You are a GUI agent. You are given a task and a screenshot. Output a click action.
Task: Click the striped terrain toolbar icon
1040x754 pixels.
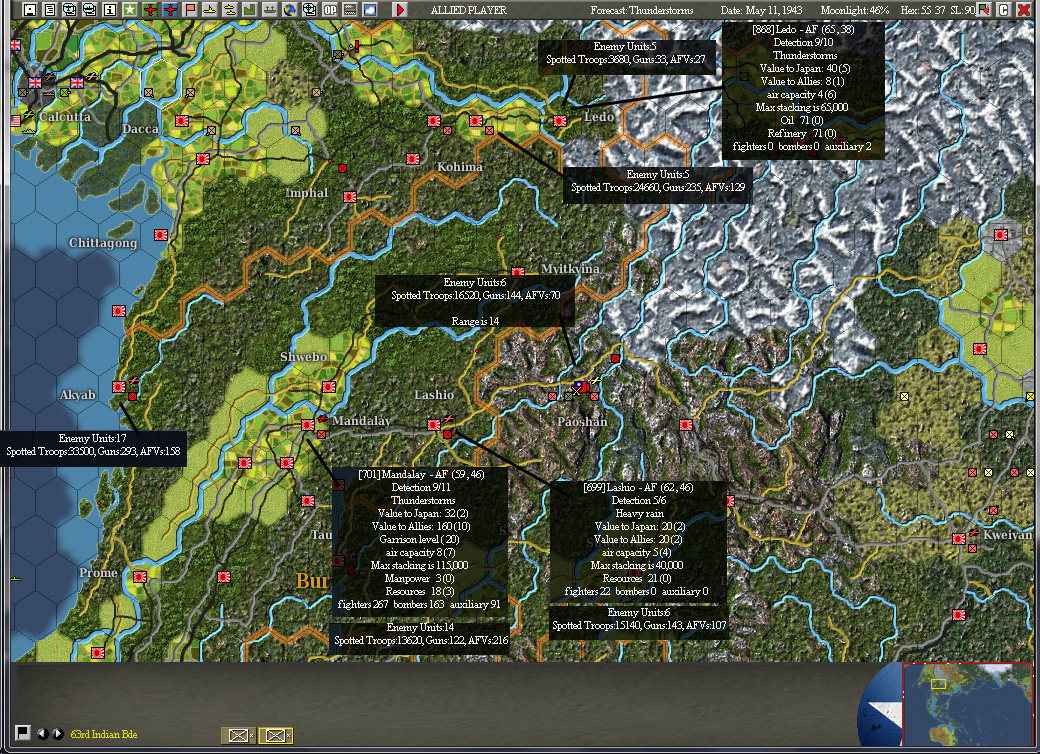[x=350, y=9]
